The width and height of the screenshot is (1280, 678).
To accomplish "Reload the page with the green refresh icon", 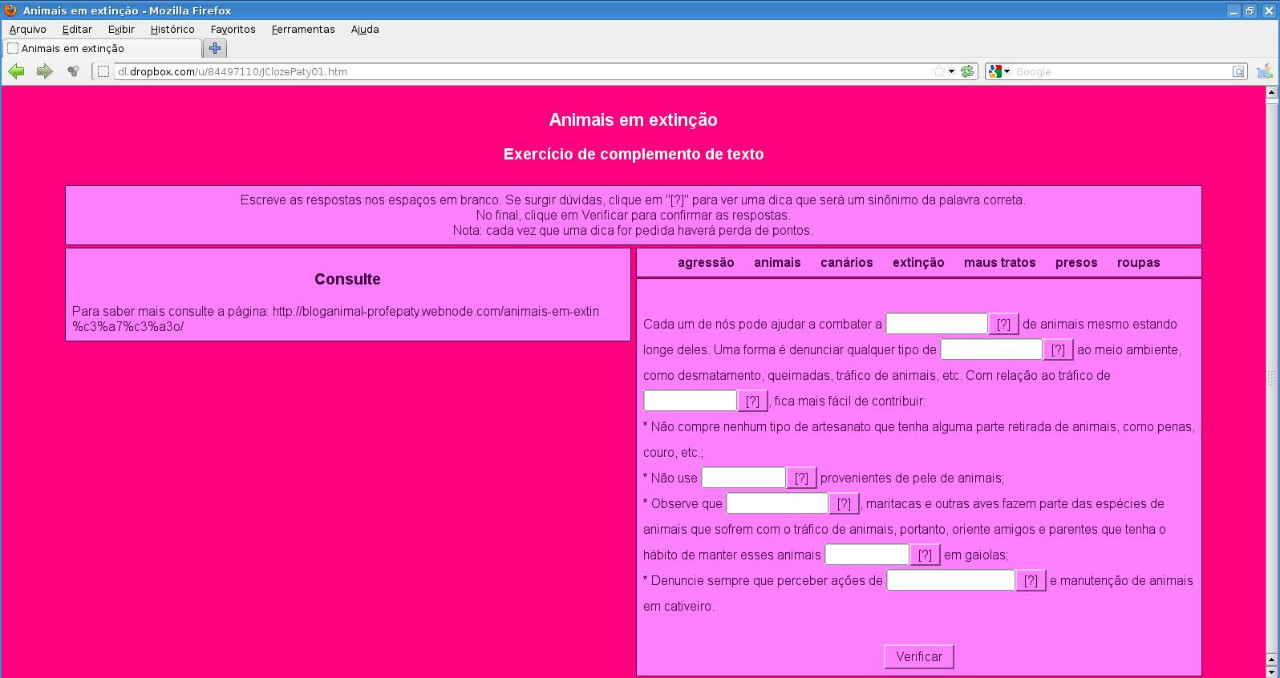I will 967,72.
